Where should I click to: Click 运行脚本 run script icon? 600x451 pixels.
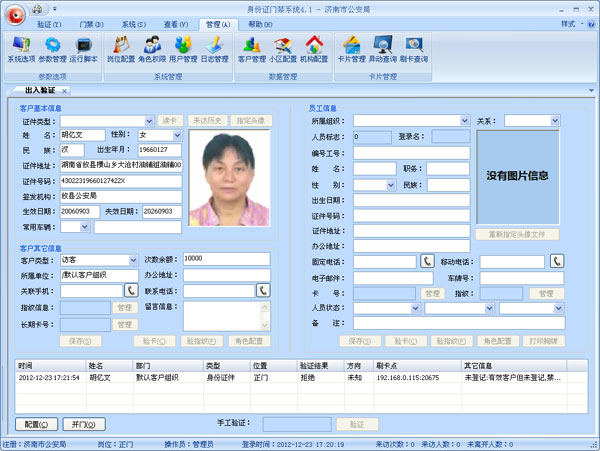coord(83,49)
